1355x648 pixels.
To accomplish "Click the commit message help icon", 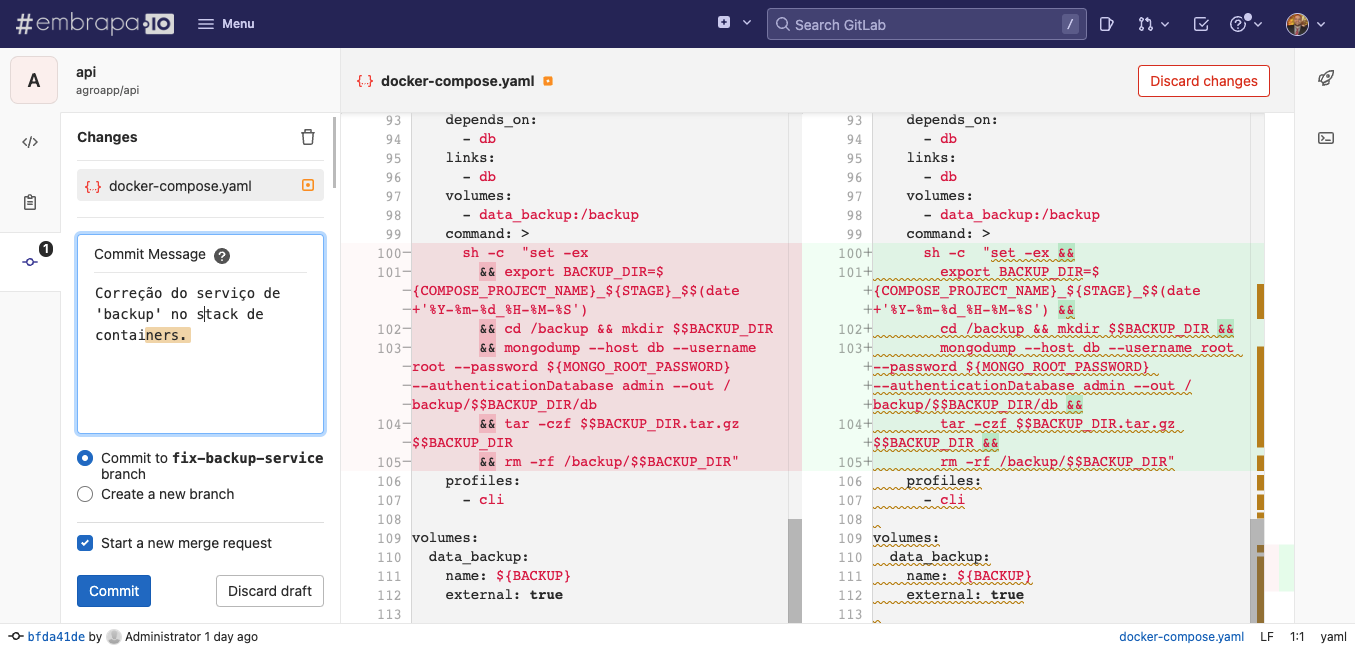I will click(x=222, y=255).
